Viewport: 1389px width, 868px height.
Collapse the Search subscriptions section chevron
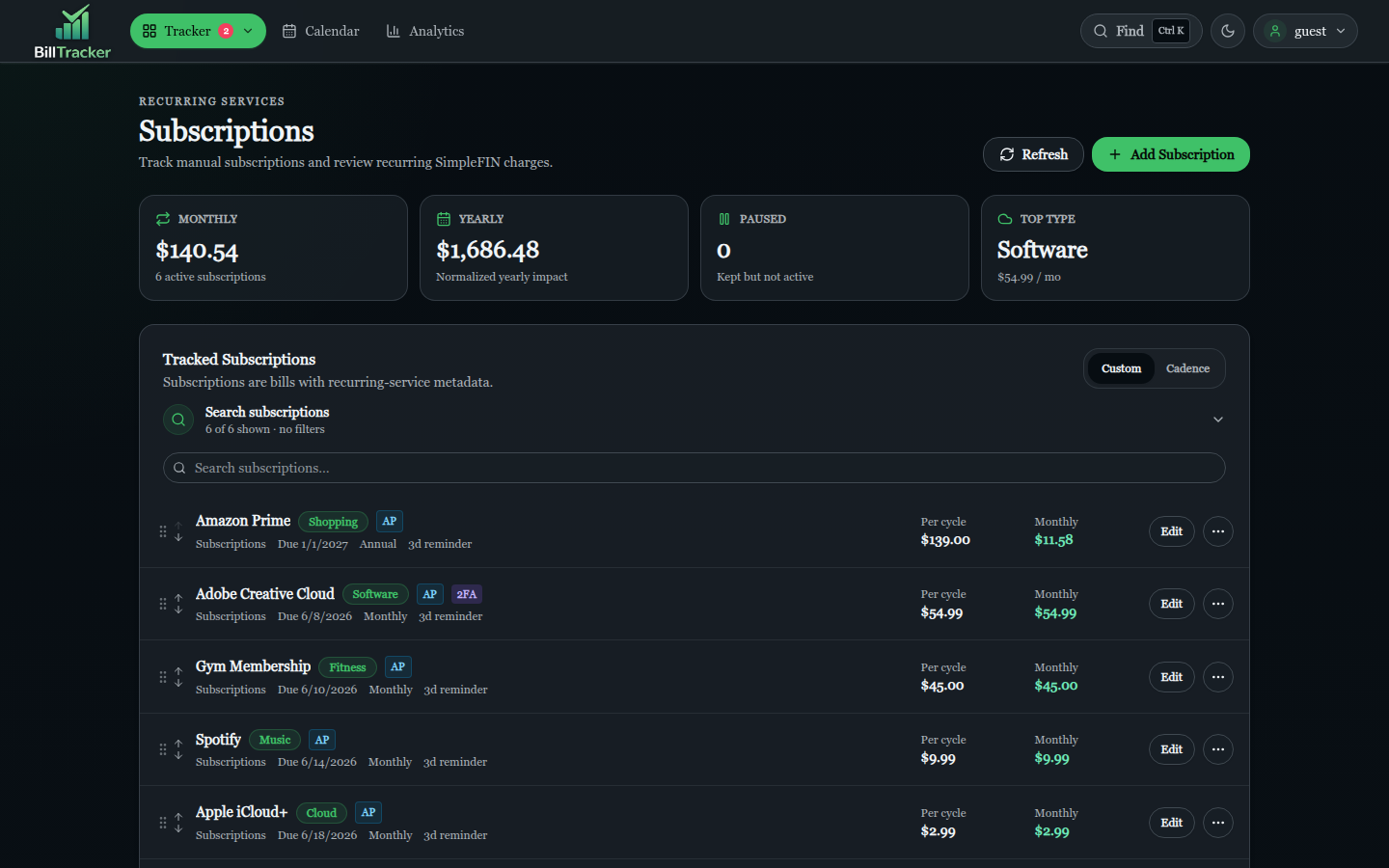tap(1218, 420)
